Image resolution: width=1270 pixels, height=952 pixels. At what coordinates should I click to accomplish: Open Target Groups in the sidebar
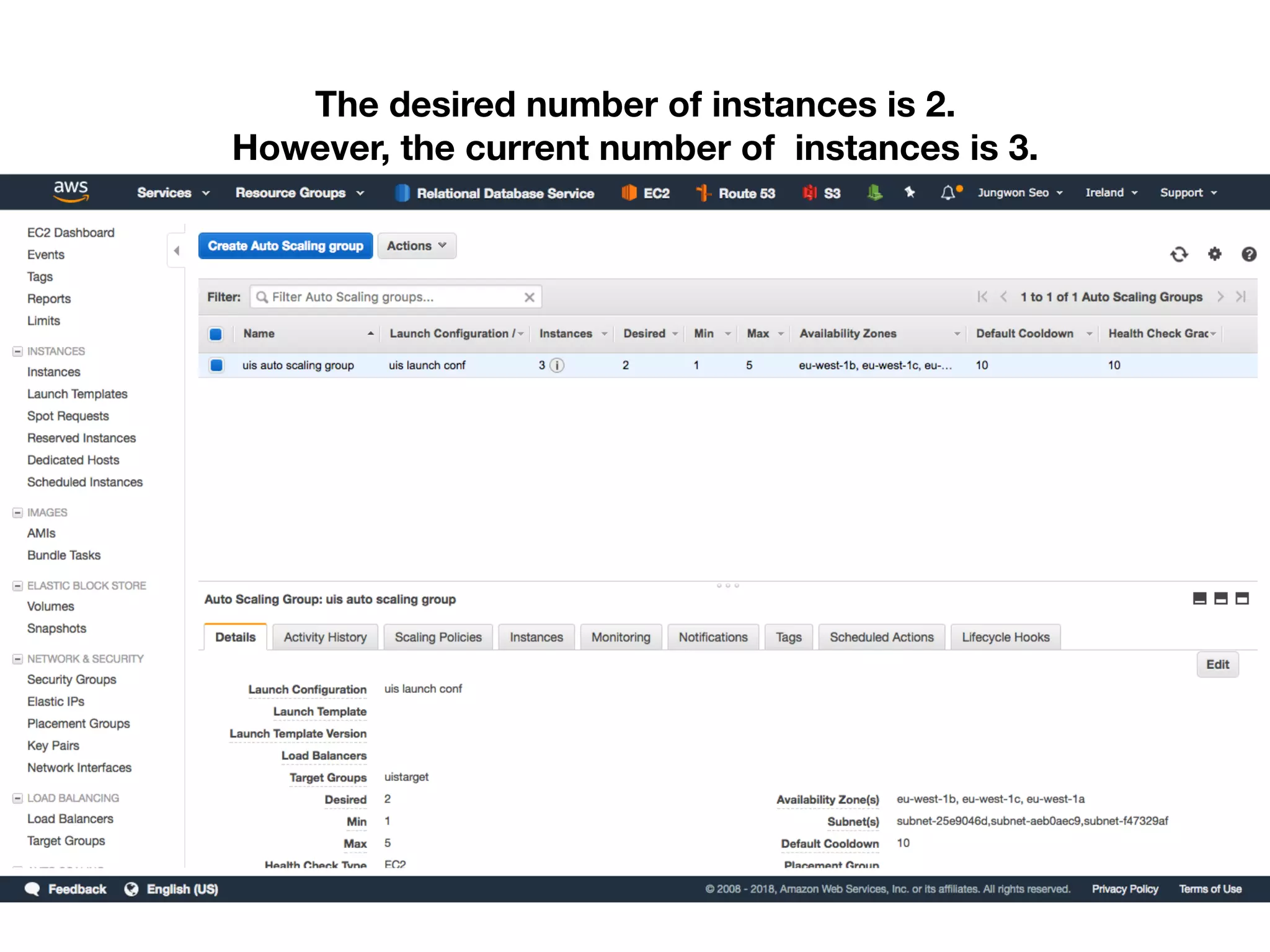[x=66, y=841]
